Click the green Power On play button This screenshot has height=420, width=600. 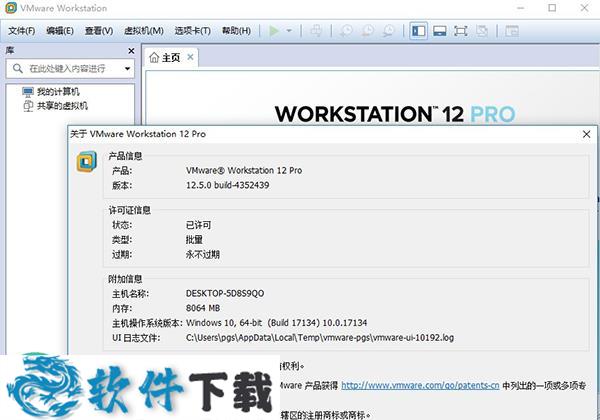point(274,31)
